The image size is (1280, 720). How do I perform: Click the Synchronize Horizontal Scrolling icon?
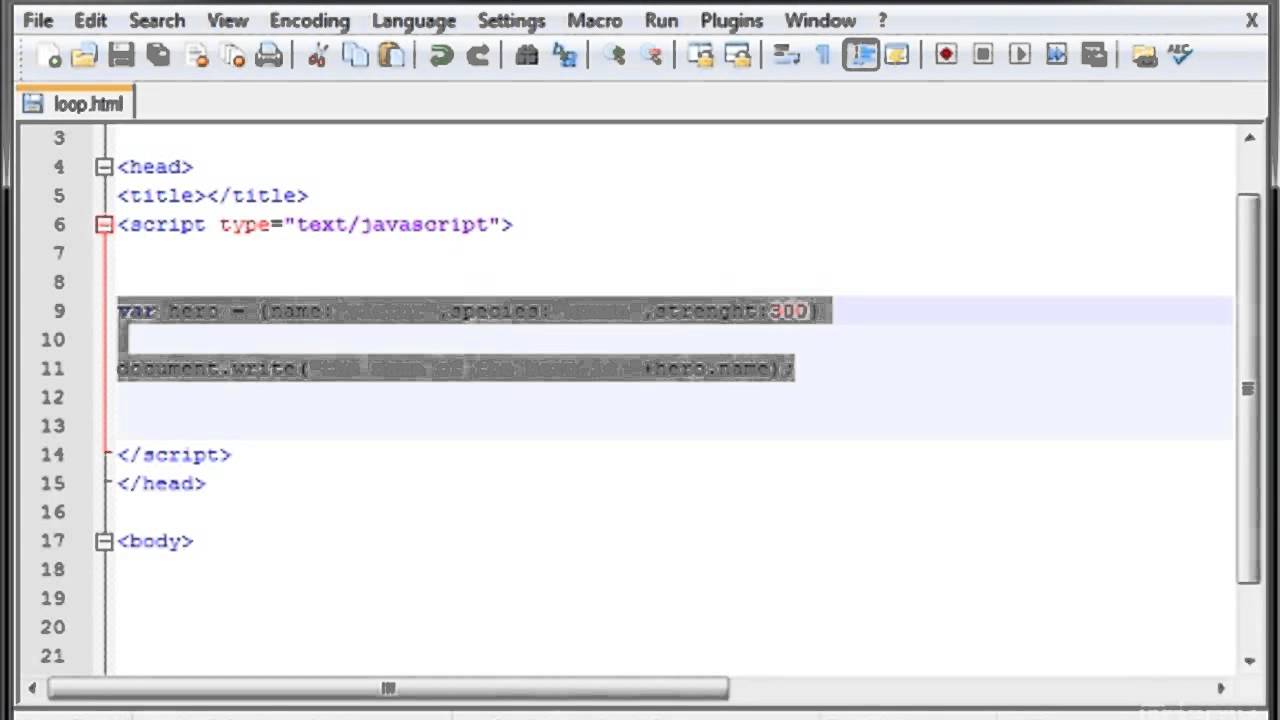tap(737, 55)
